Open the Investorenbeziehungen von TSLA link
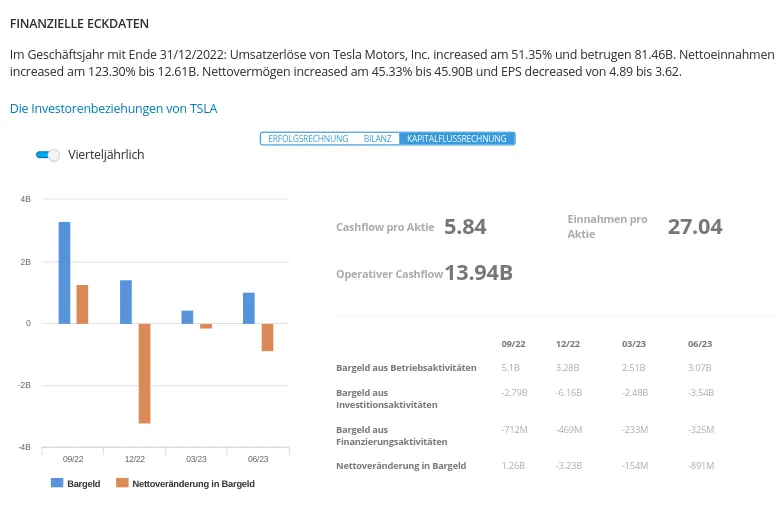This screenshot has width=782, height=514. point(113,108)
